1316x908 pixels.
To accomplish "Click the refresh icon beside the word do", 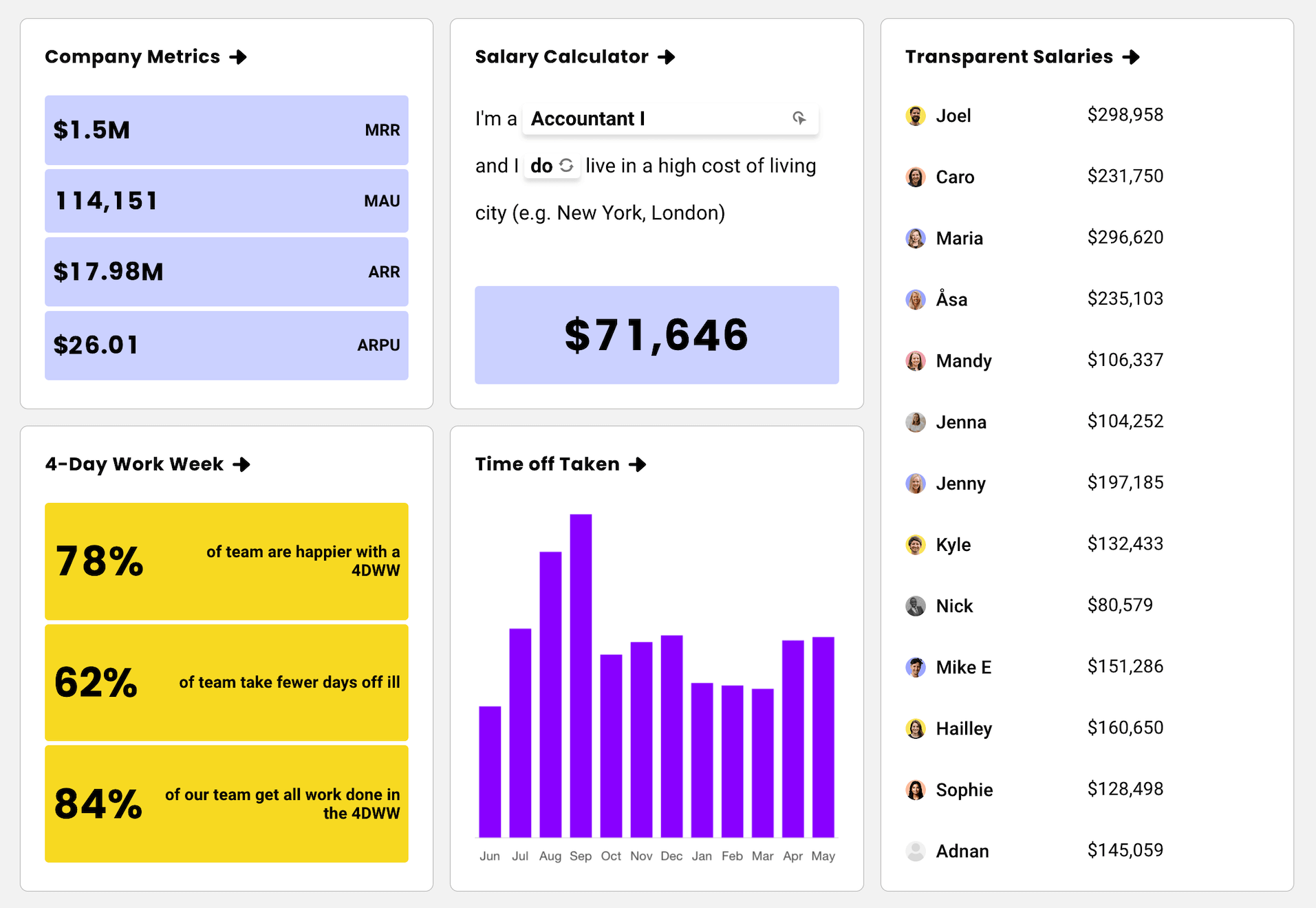I will 565,165.
